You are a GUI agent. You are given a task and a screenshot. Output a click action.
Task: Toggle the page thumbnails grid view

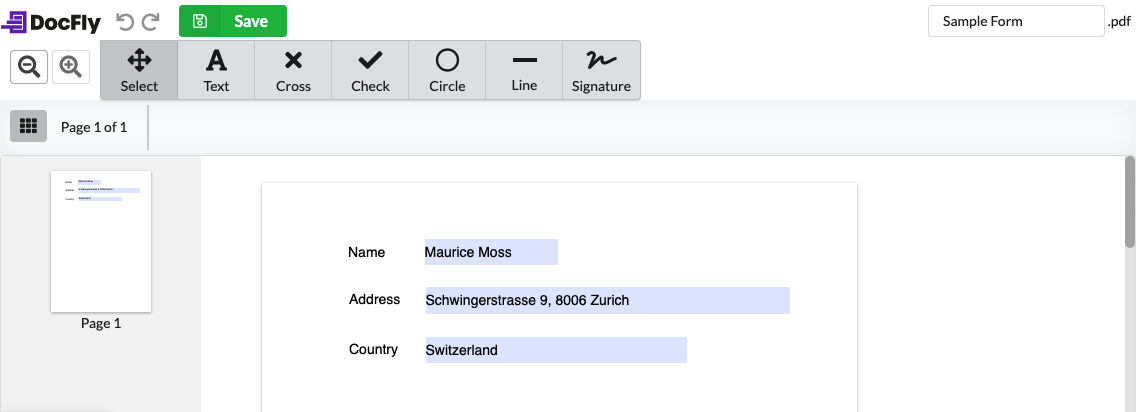29,127
